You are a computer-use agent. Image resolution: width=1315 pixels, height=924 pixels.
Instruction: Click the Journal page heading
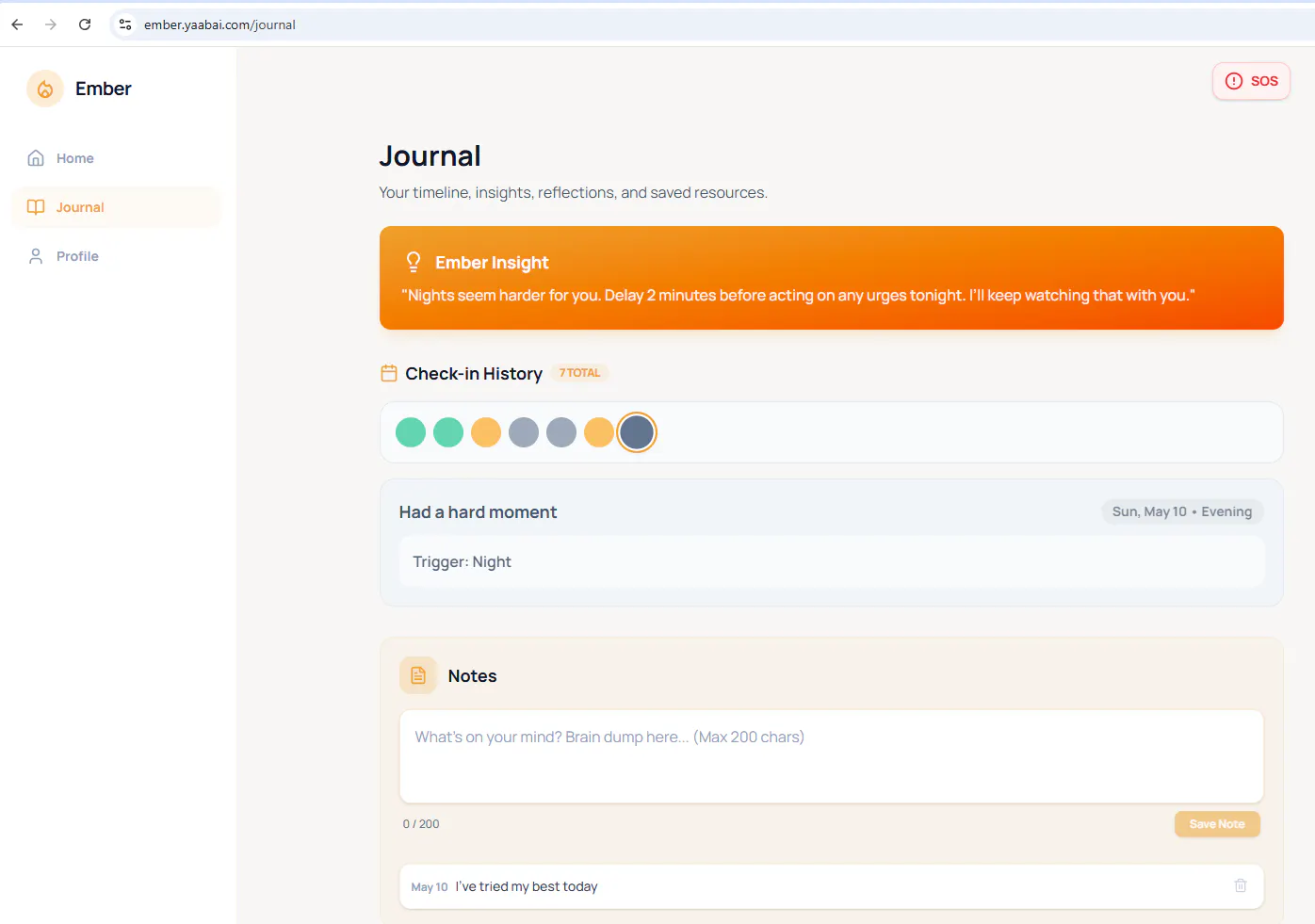[x=430, y=156]
